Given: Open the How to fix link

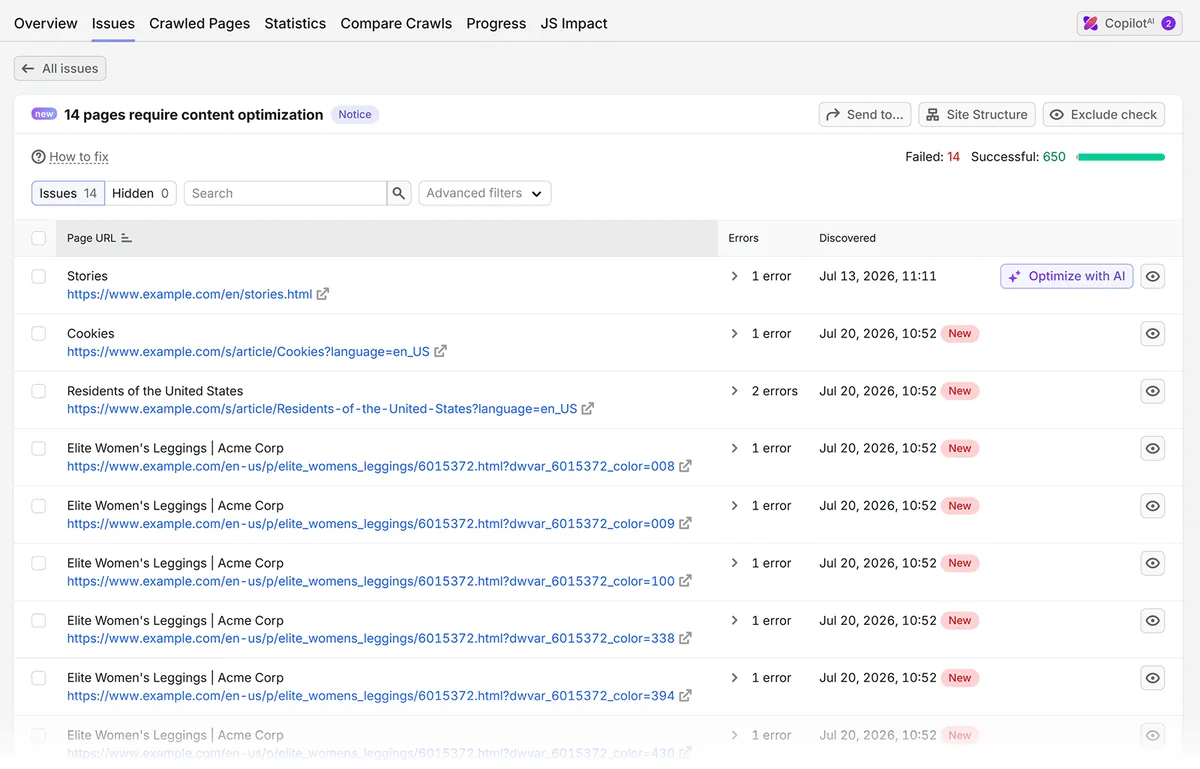Looking at the screenshot, I should coord(79,157).
